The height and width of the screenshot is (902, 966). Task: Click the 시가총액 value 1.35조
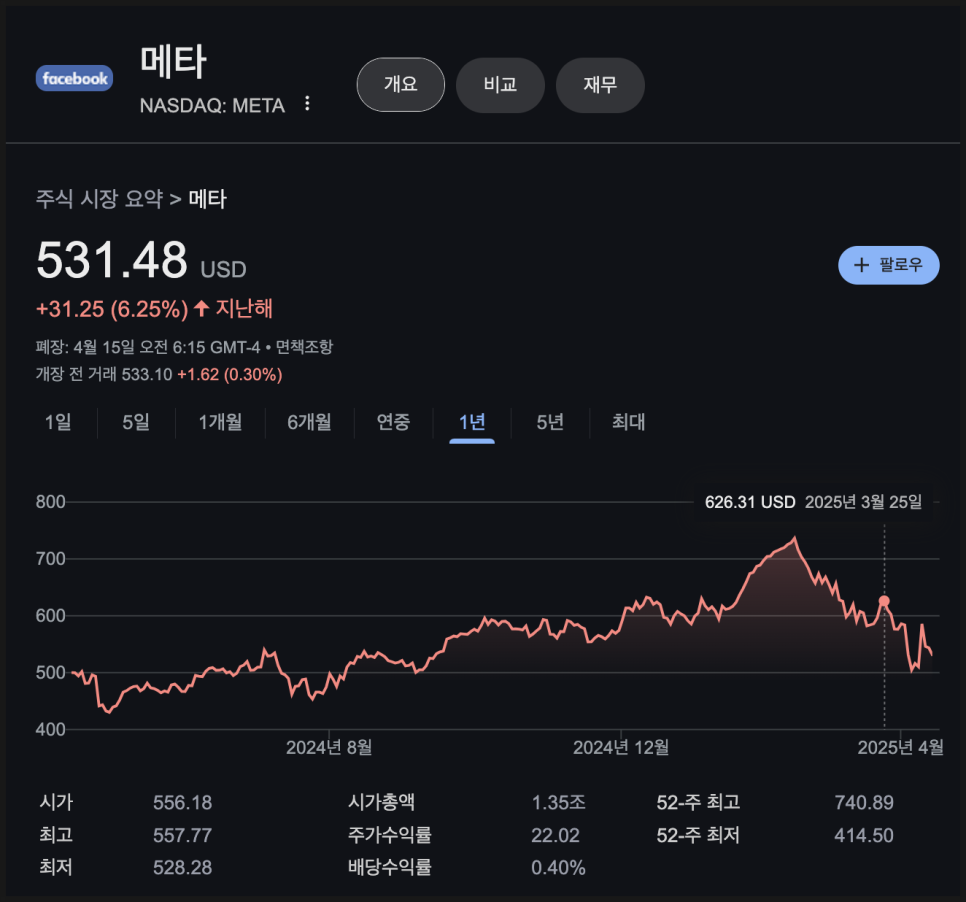[558, 802]
